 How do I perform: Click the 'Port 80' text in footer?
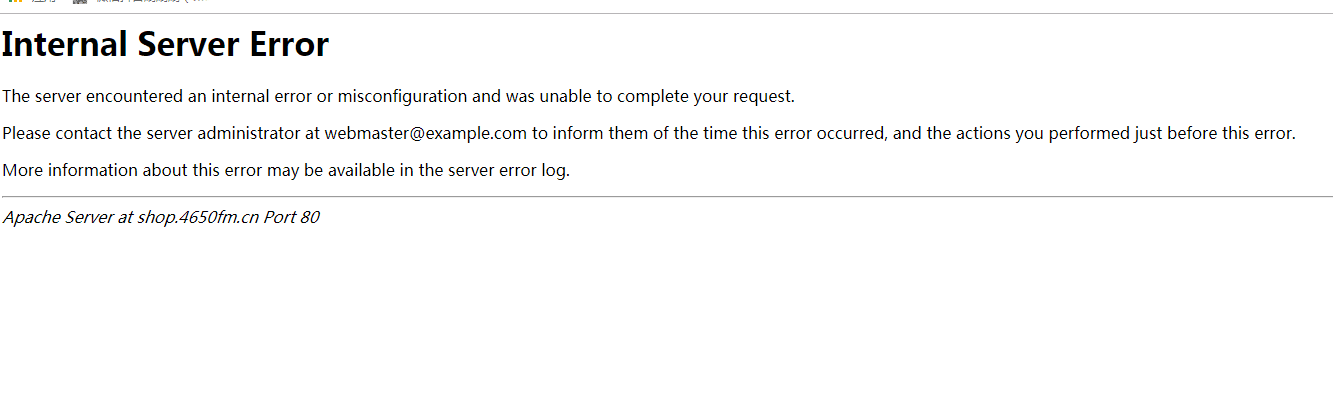[x=292, y=217]
